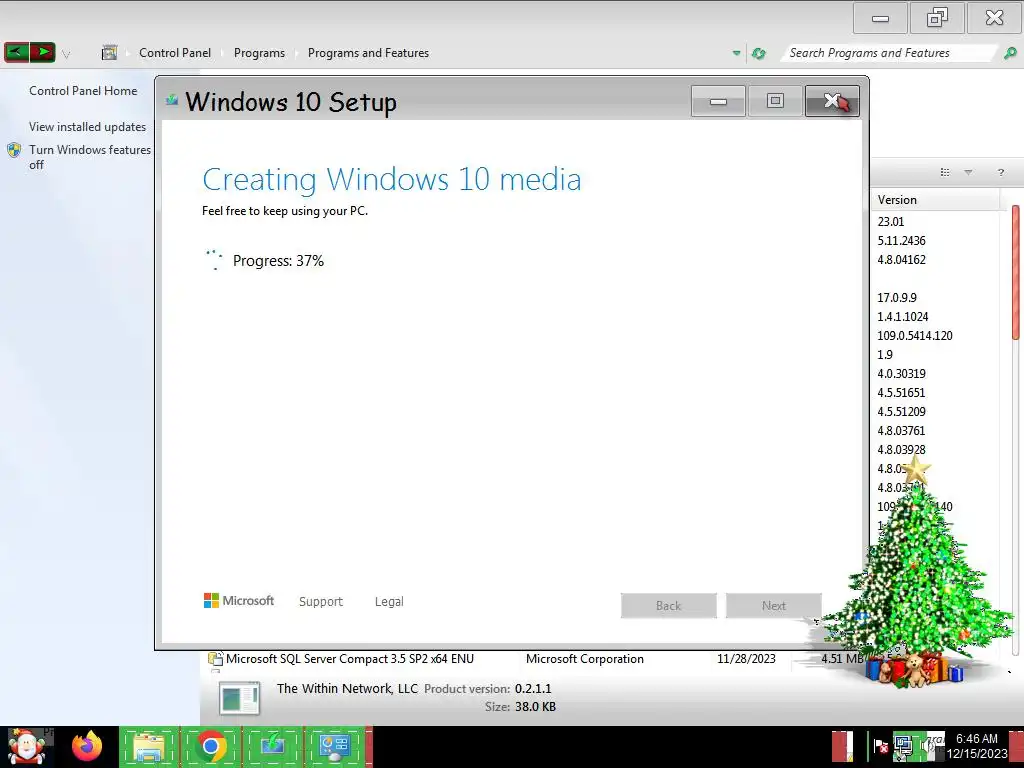
Task: Select Microsoft SQL Server Compact 3.5 SP2 row
Action: [x=536, y=659]
